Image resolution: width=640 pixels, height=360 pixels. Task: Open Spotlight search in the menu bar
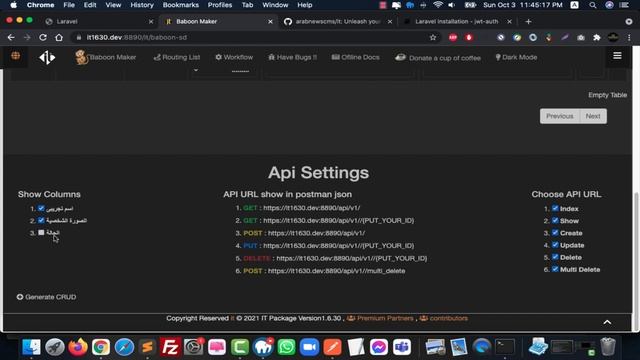(x=593, y=5)
